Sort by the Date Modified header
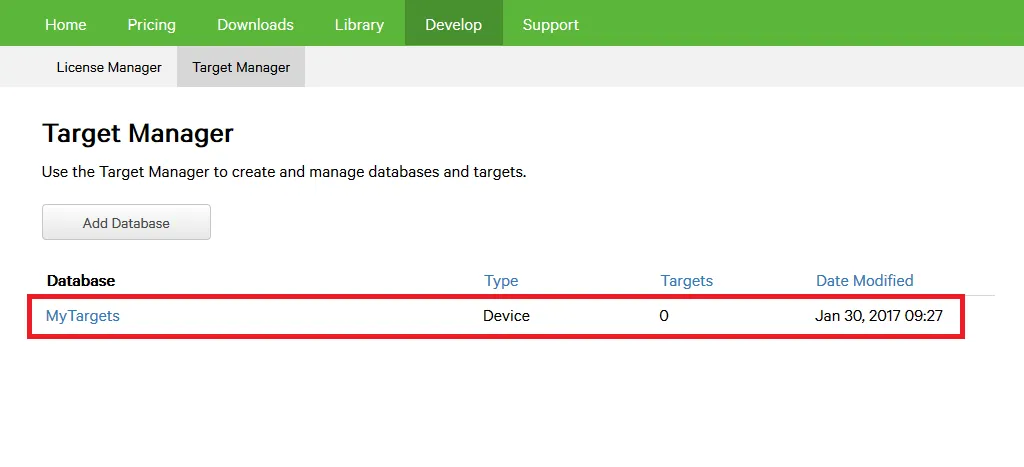Screen dimensions: 1024x467 coord(864,281)
